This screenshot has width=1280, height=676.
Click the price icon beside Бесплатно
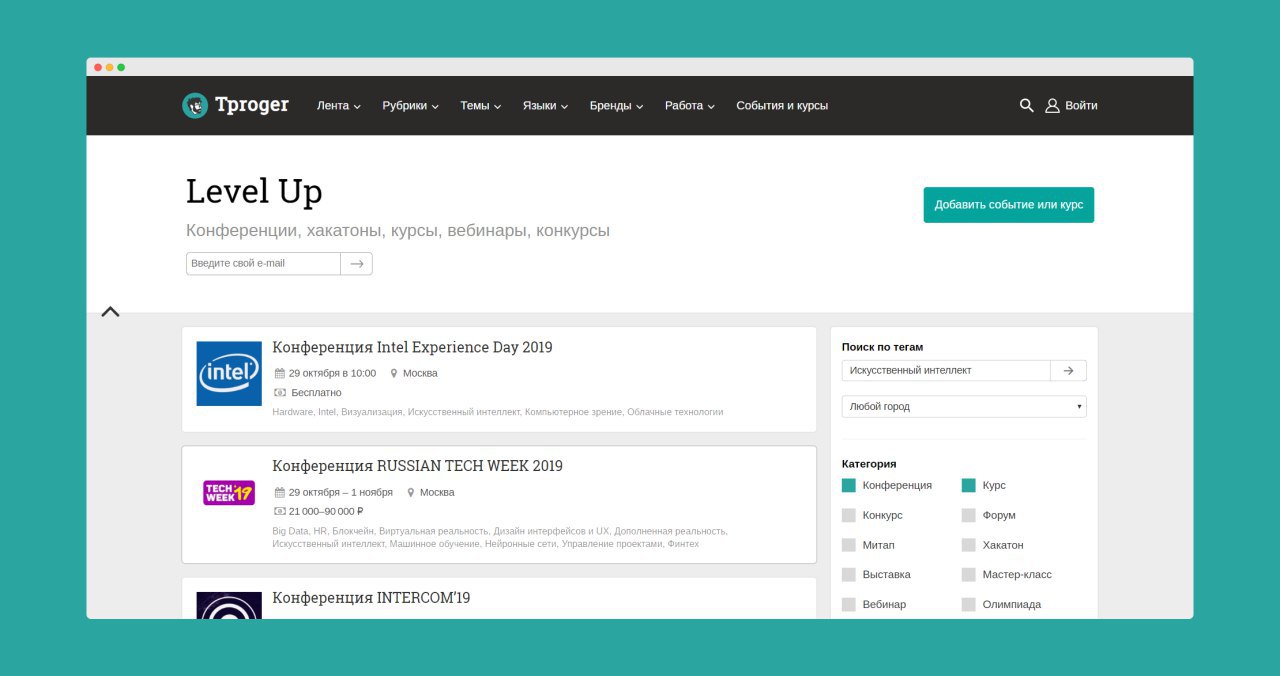[280, 392]
